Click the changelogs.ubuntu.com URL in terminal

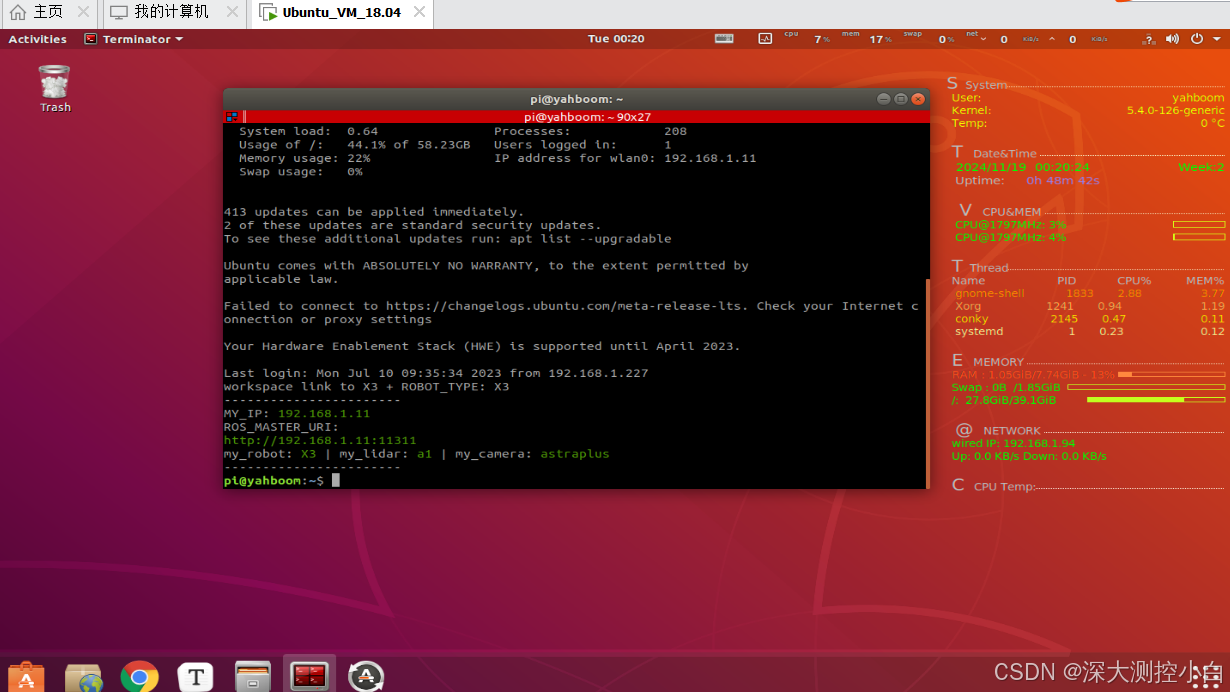pyautogui.click(x=566, y=306)
